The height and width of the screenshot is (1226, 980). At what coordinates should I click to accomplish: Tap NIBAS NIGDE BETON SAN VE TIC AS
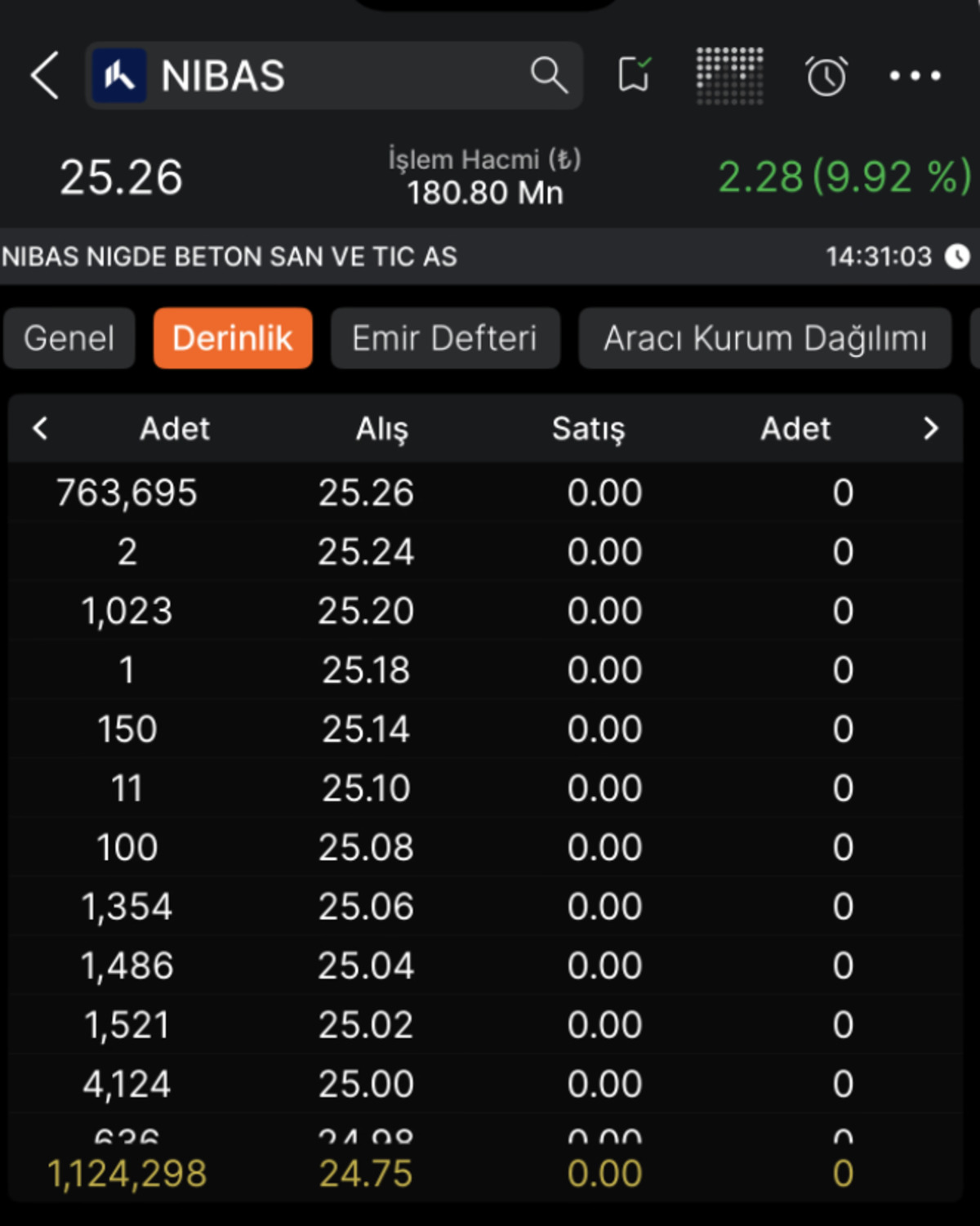point(229,256)
